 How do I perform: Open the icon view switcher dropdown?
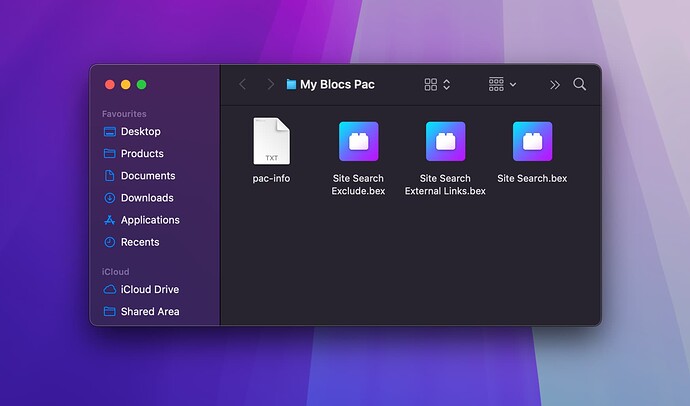[x=437, y=85]
